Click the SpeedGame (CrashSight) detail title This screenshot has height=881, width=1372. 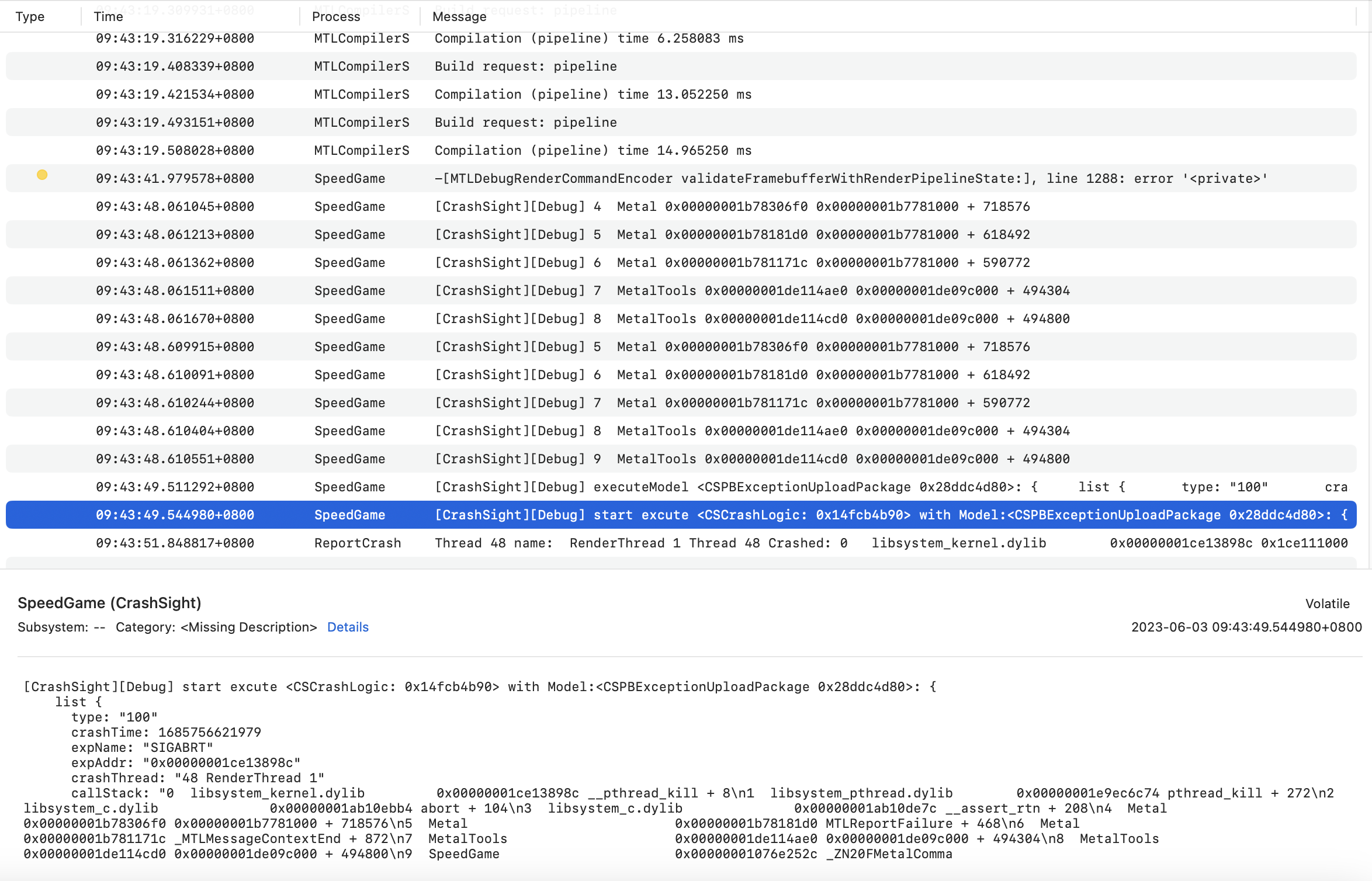tap(109, 603)
